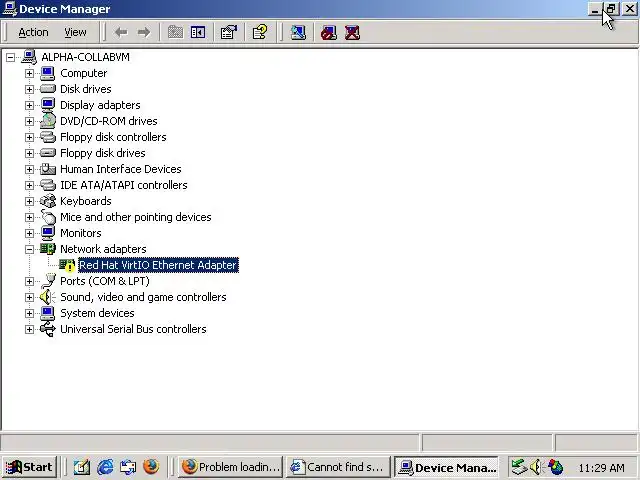Image resolution: width=640 pixels, height=480 pixels.
Task: Select the Human Interface Devices icon
Action: (x=48, y=169)
